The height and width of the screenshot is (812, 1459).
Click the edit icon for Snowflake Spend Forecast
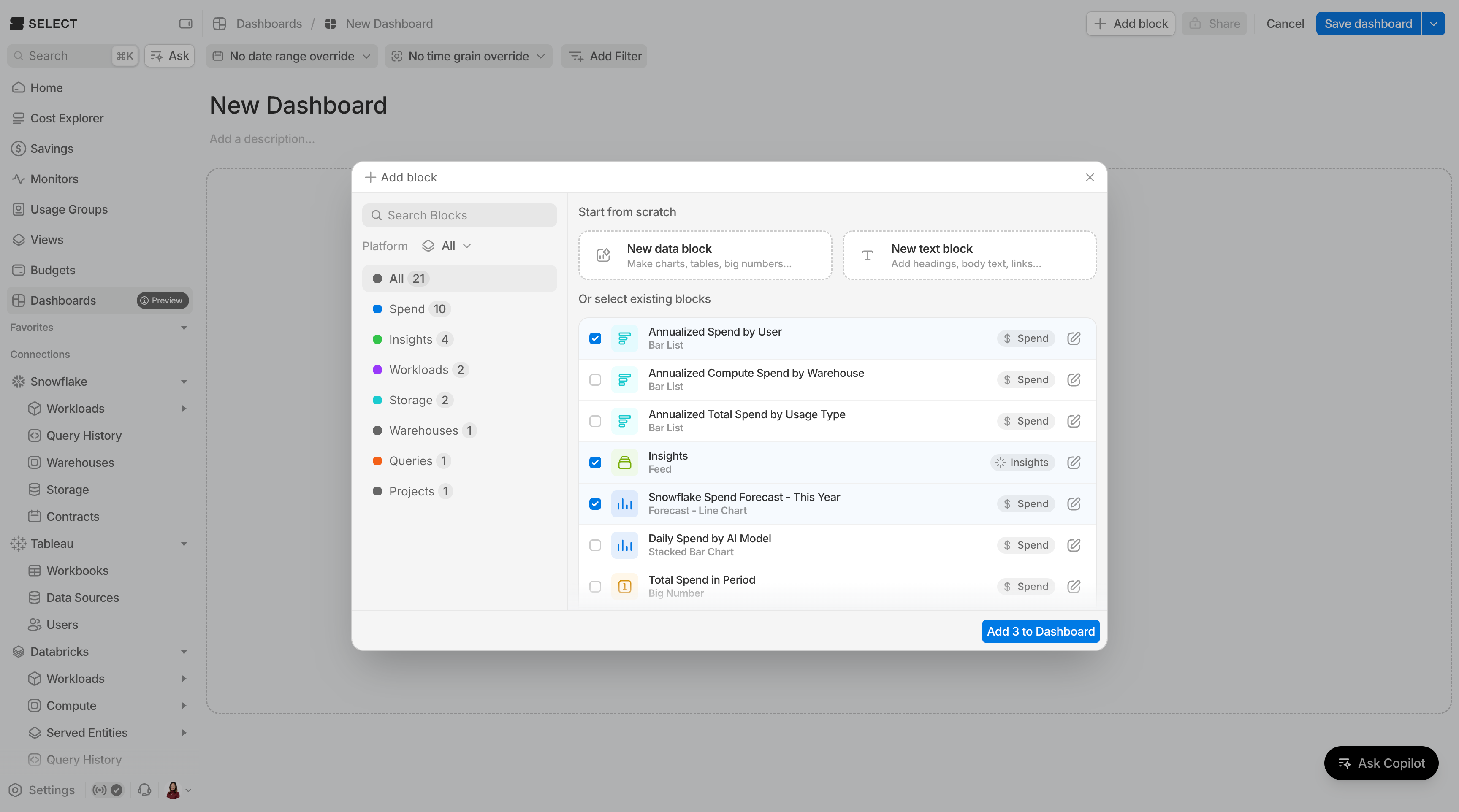[x=1073, y=503]
